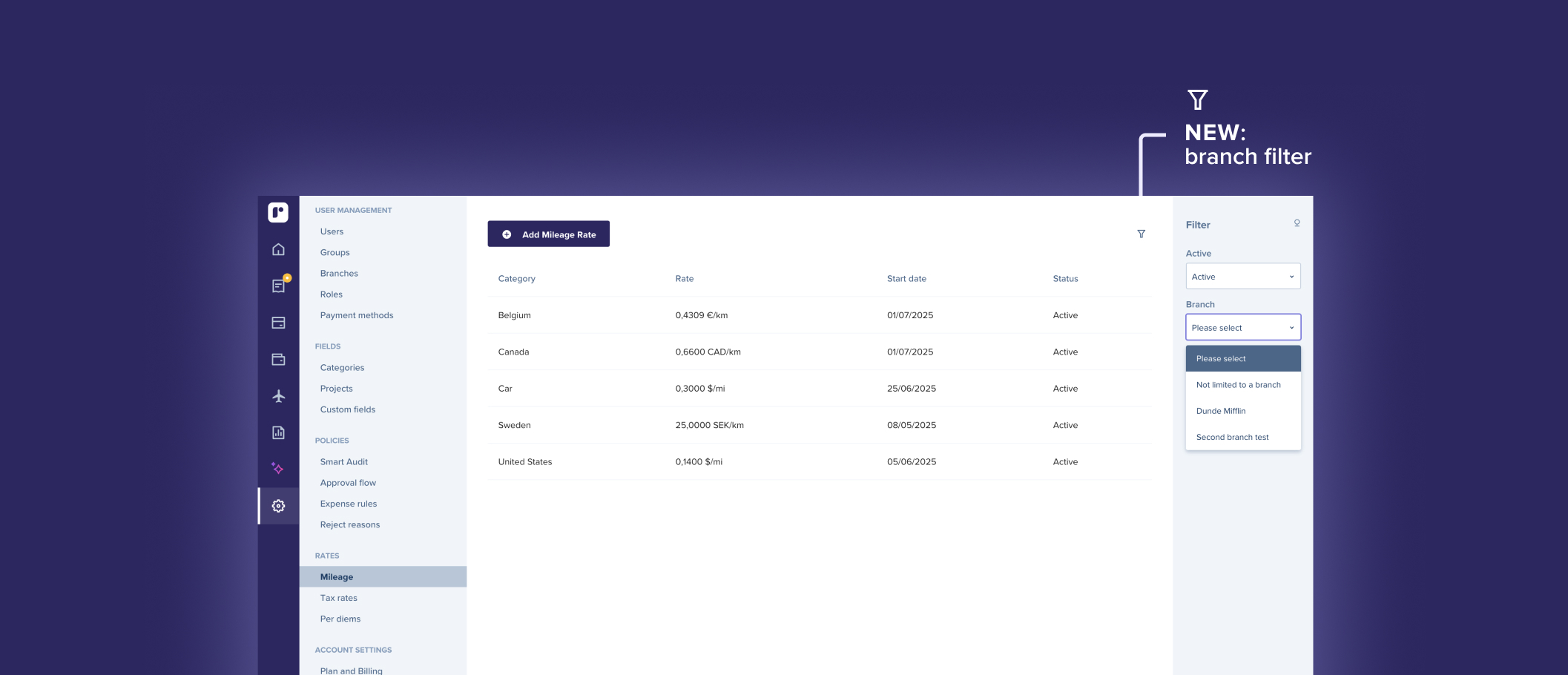
Task: Choose 'Not limited to a branch' option
Action: [1238, 385]
